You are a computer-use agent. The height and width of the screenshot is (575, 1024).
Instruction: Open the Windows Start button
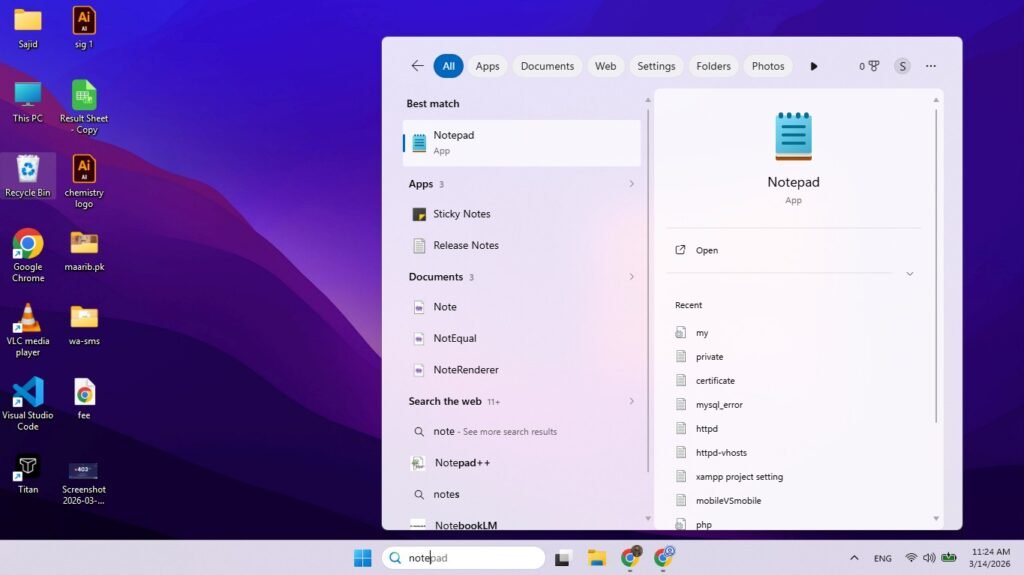pos(362,558)
